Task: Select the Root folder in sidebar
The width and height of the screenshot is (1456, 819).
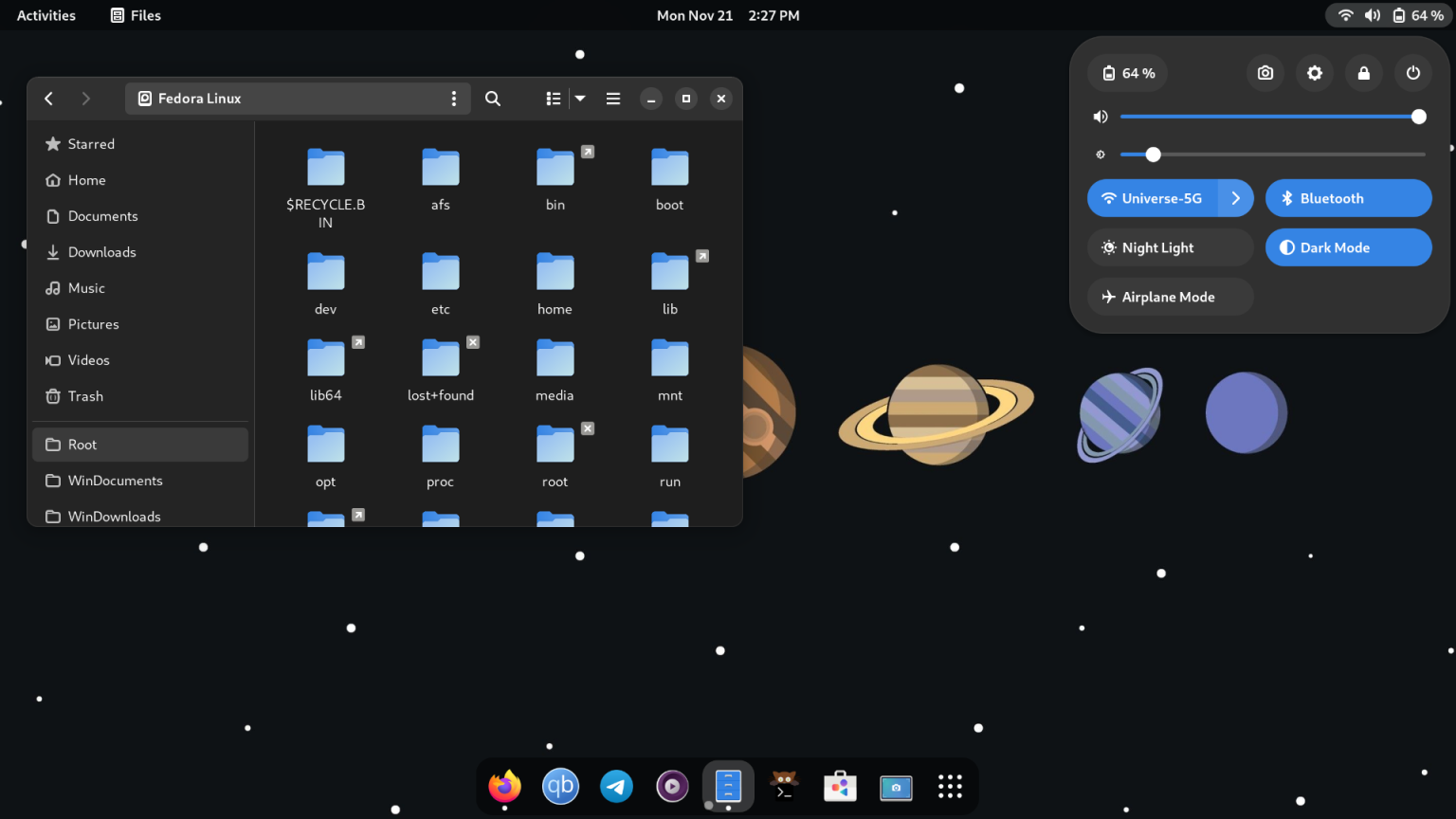Action: click(82, 444)
